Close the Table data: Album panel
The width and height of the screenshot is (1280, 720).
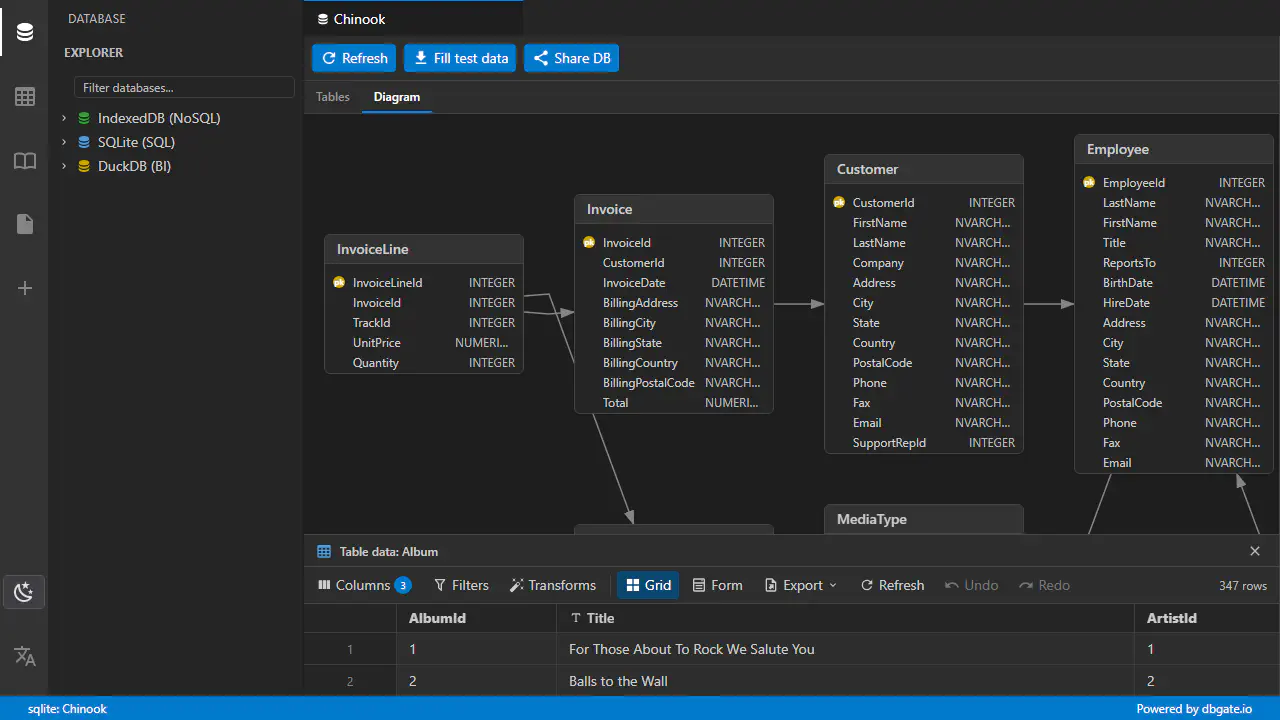1255,551
